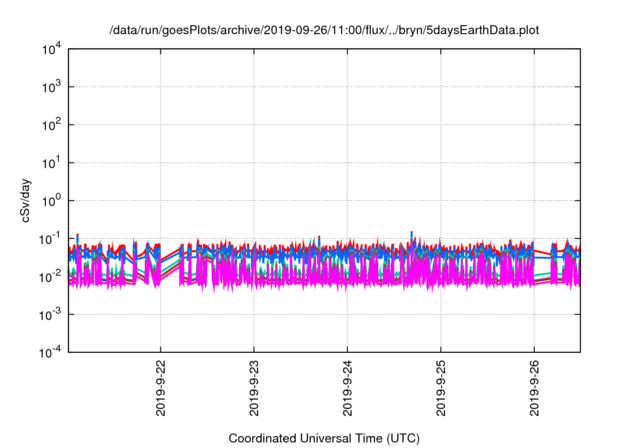This screenshot has height=448, width=640.
Task: Click the 10^1 y-axis tick label
Action: click(x=52, y=163)
